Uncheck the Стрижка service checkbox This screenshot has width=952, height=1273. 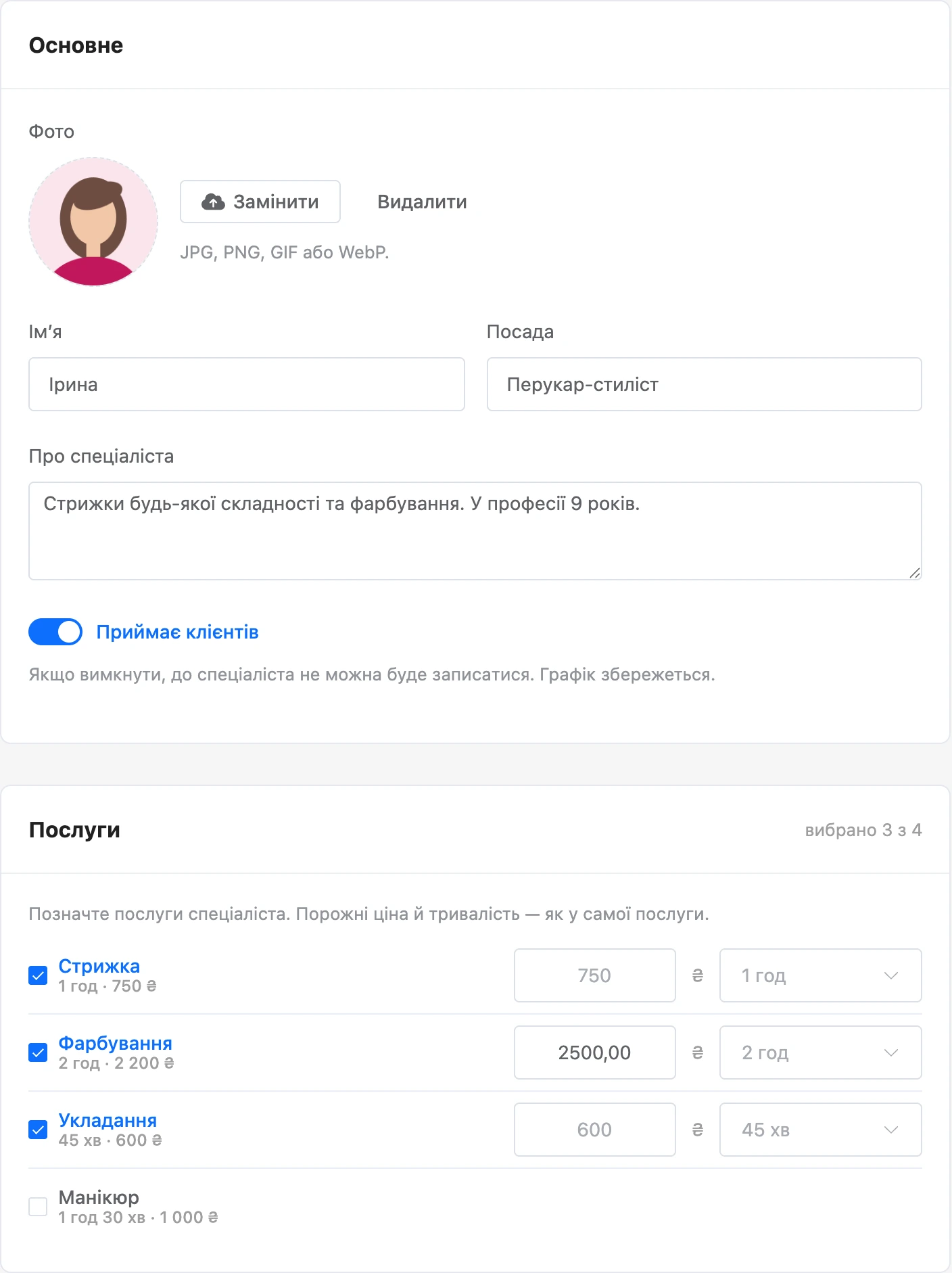[x=38, y=975]
